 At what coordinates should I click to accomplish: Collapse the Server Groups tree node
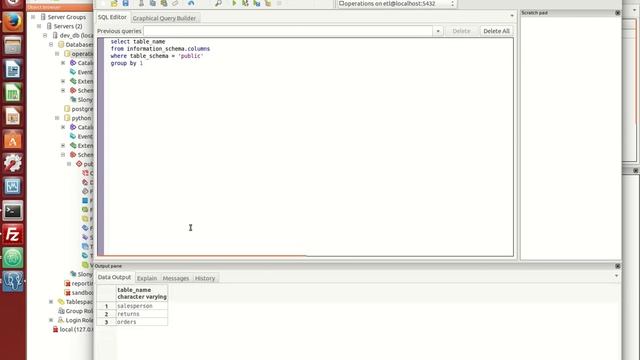(33, 17)
